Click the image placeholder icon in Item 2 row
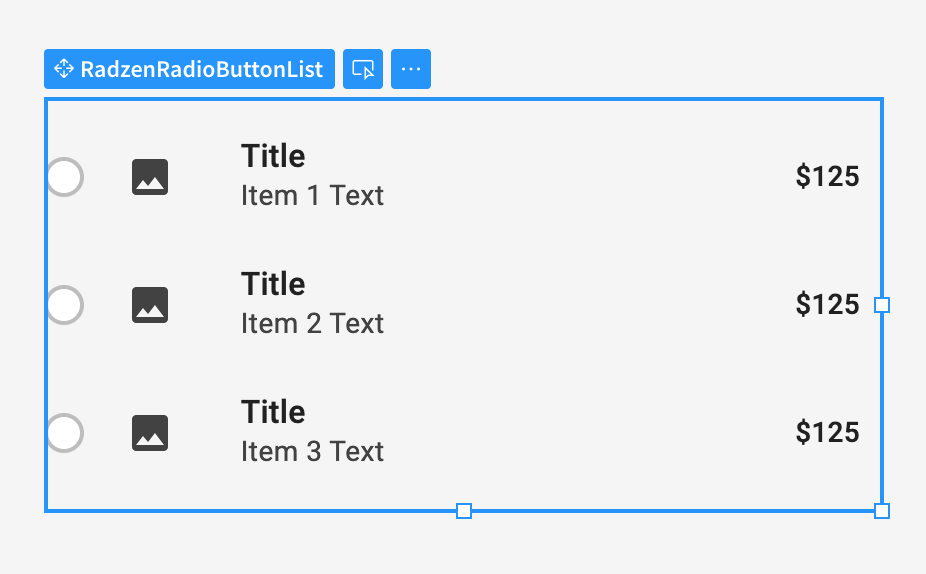The width and height of the screenshot is (926, 574). (150, 305)
